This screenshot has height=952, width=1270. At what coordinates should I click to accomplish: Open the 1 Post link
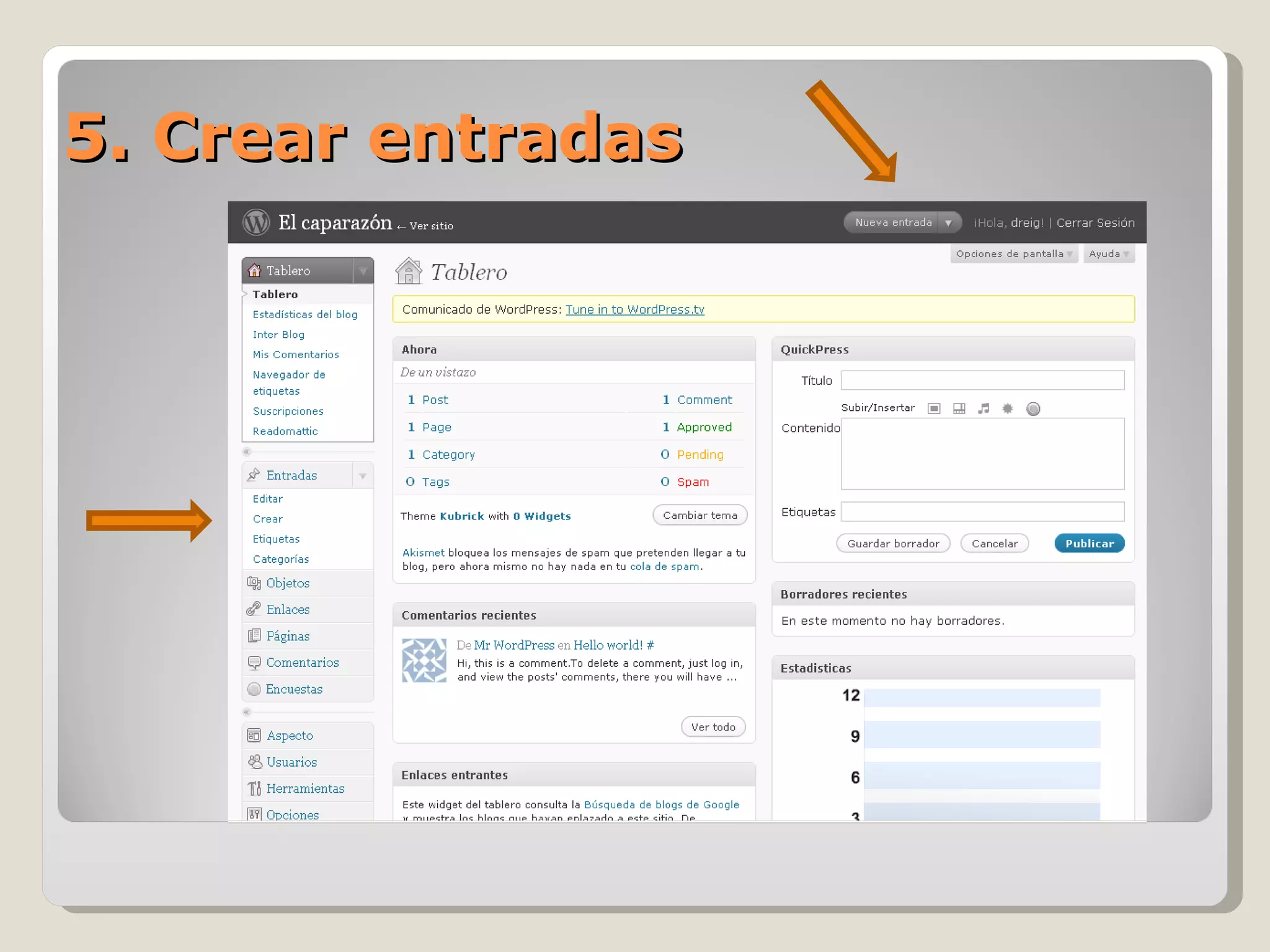(428, 400)
